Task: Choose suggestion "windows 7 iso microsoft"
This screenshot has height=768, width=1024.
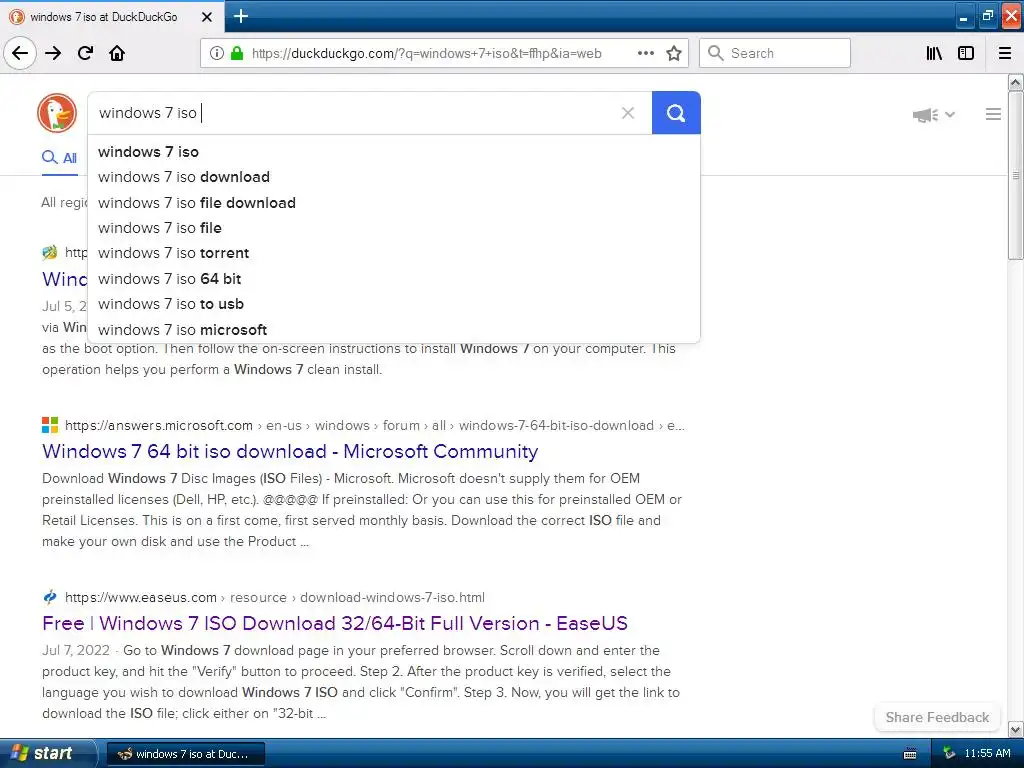Action: (x=393, y=330)
